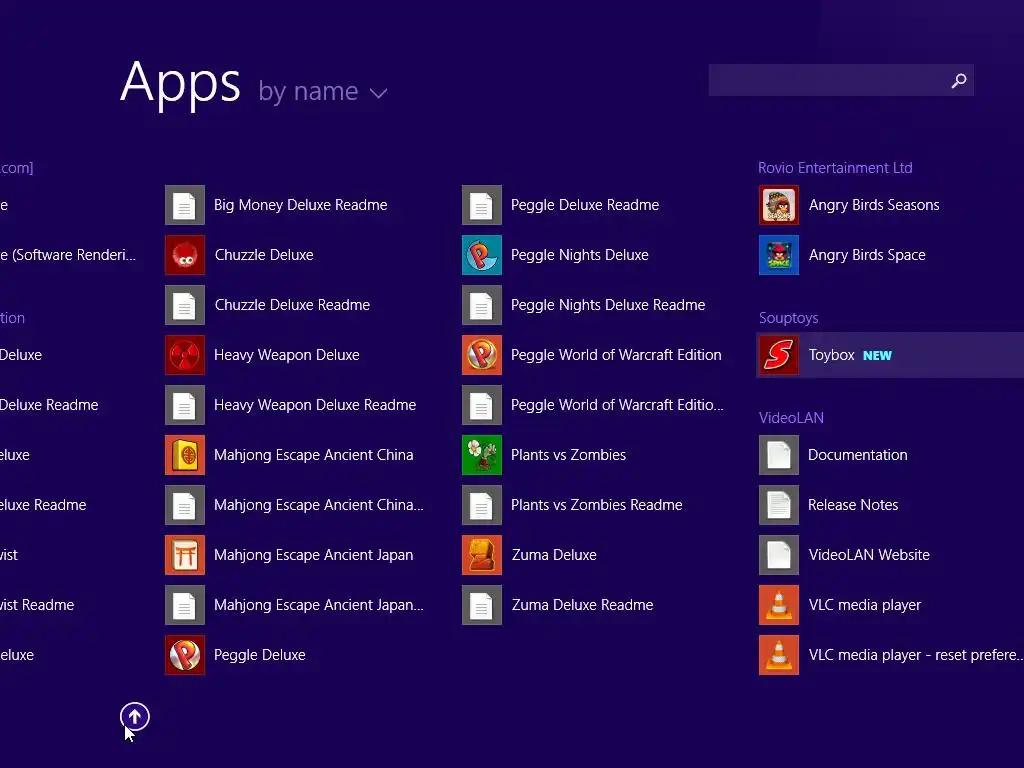
Task: Click the 'Angry Birds Space' label text
Action: [x=867, y=255]
